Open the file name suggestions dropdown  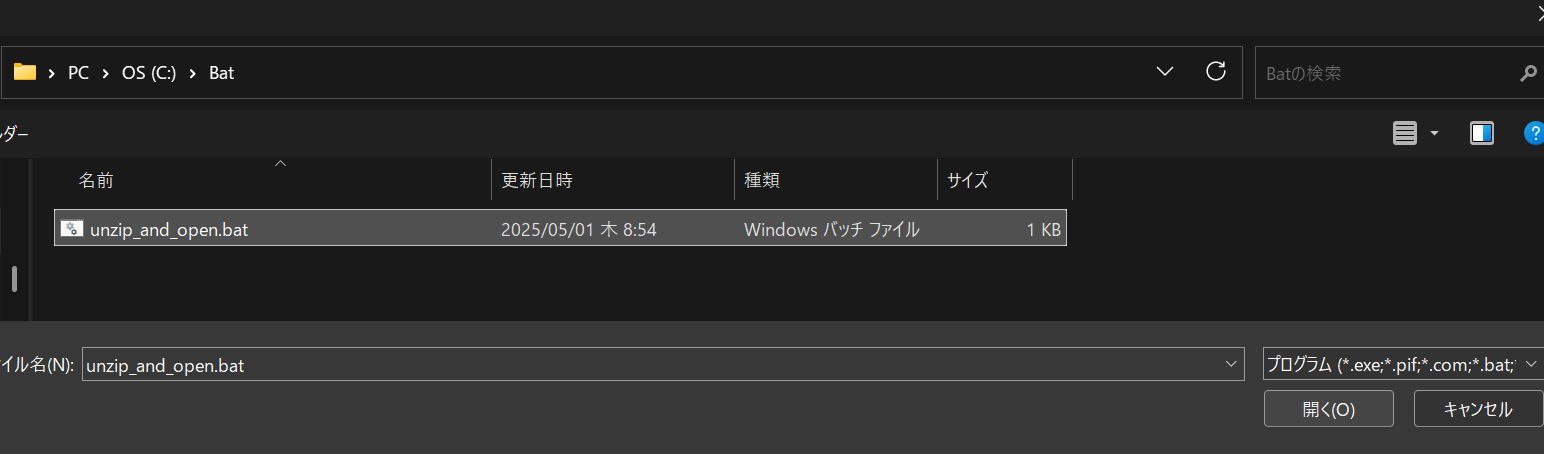coord(1231,365)
